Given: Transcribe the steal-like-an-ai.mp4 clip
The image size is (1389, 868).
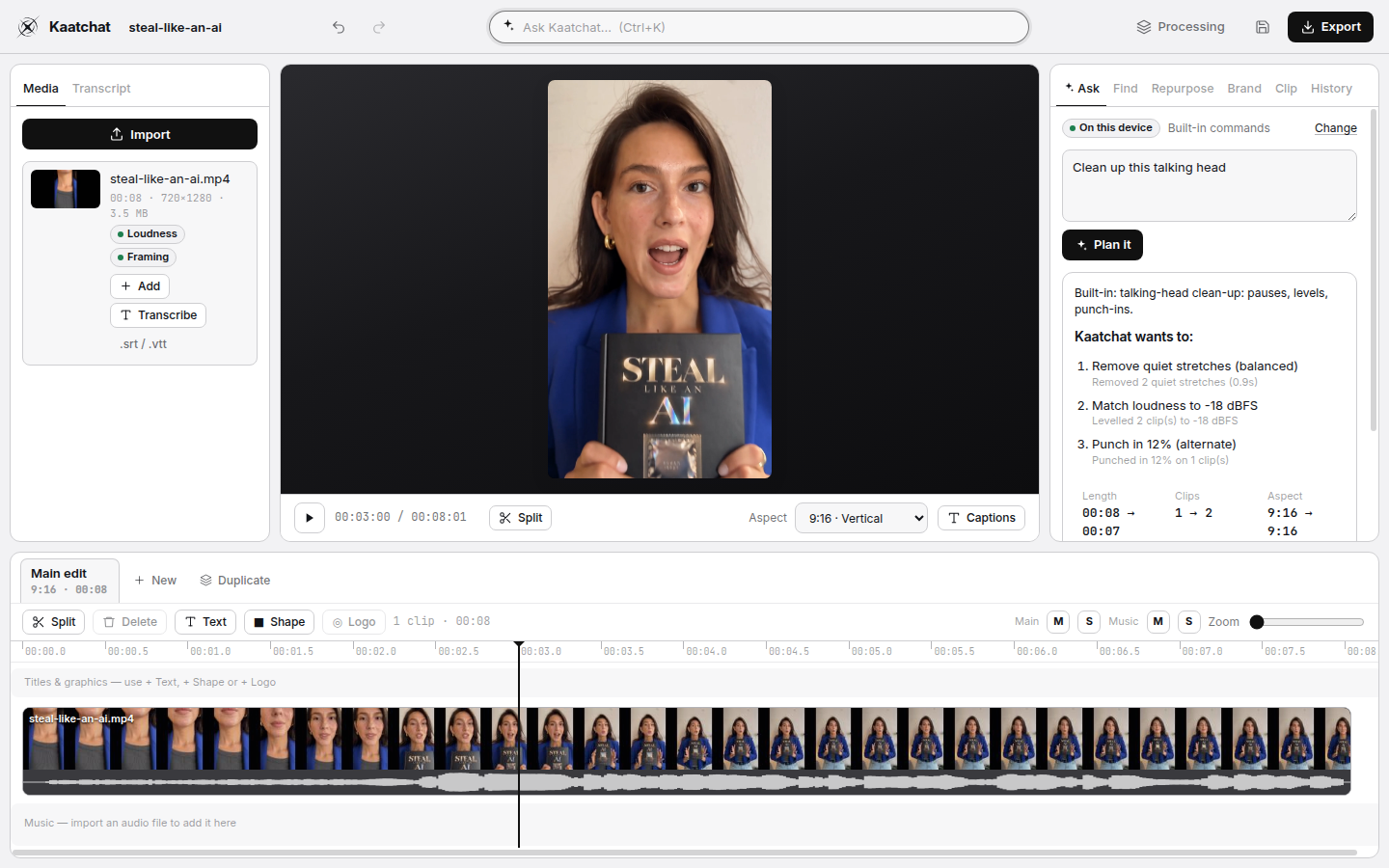Looking at the screenshot, I should point(158,315).
